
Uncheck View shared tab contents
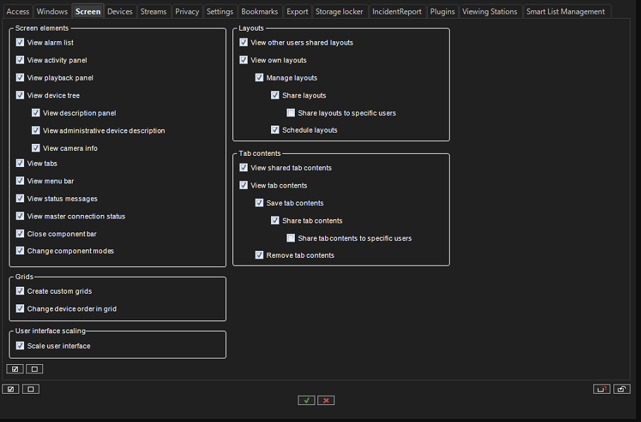click(x=244, y=167)
